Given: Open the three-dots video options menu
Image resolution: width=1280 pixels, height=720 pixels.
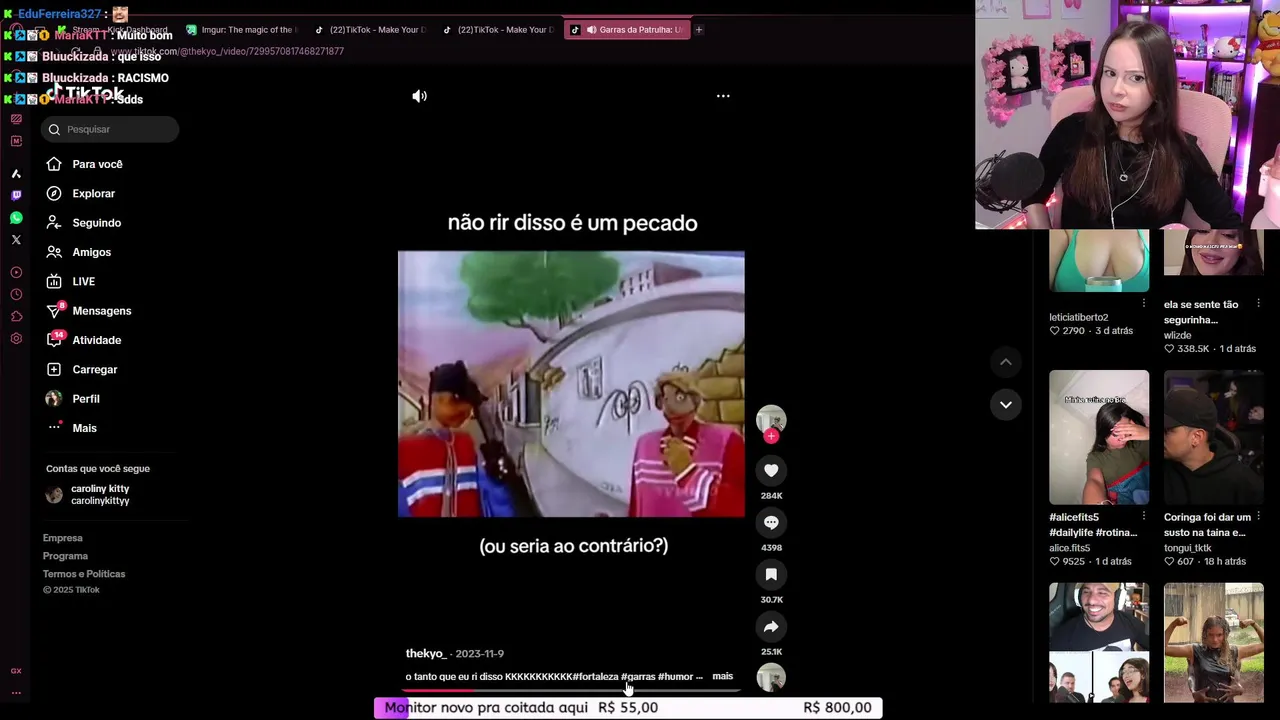Looking at the screenshot, I should [x=723, y=96].
